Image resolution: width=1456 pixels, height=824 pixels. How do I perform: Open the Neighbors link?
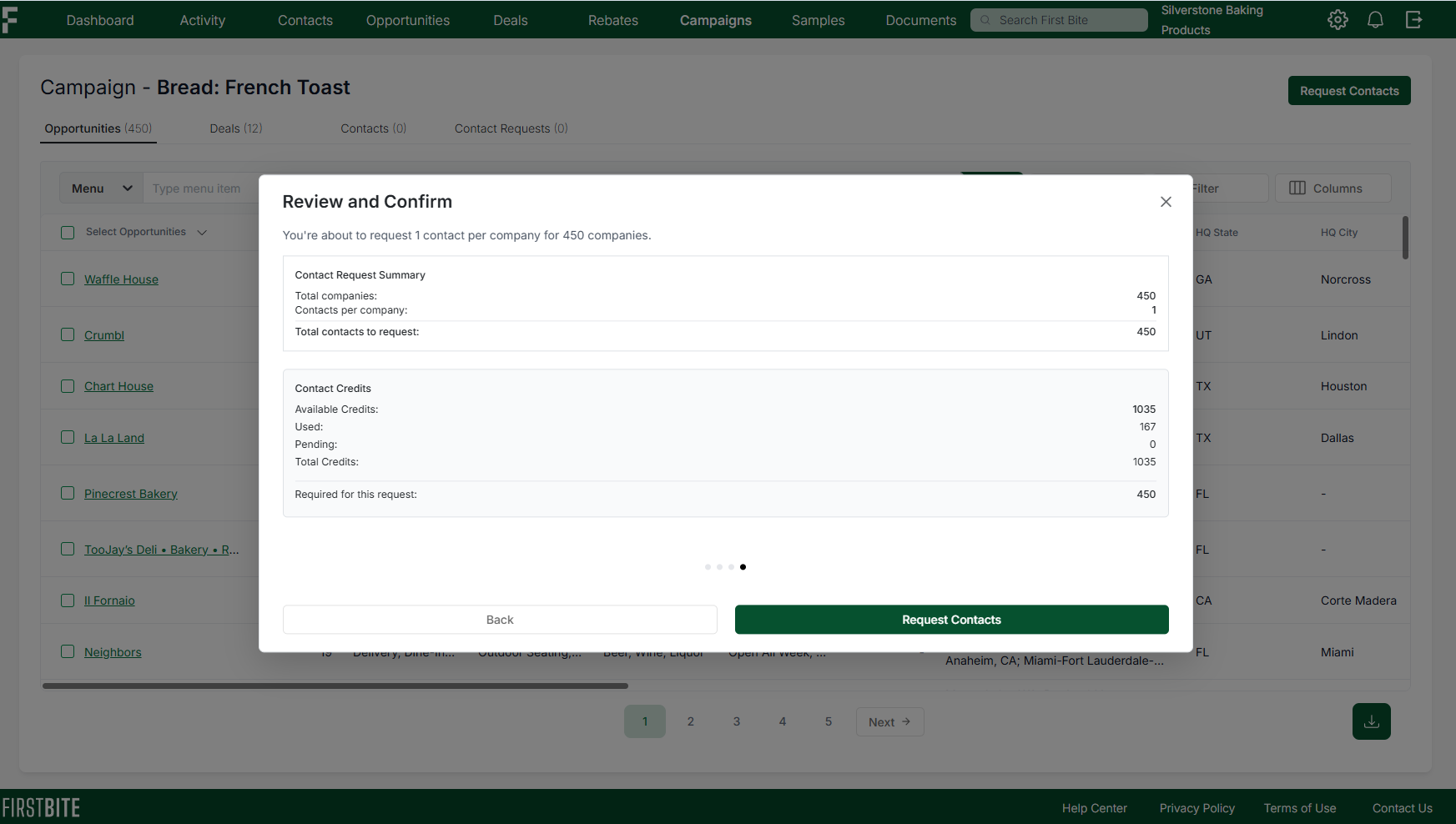(x=113, y=652)
